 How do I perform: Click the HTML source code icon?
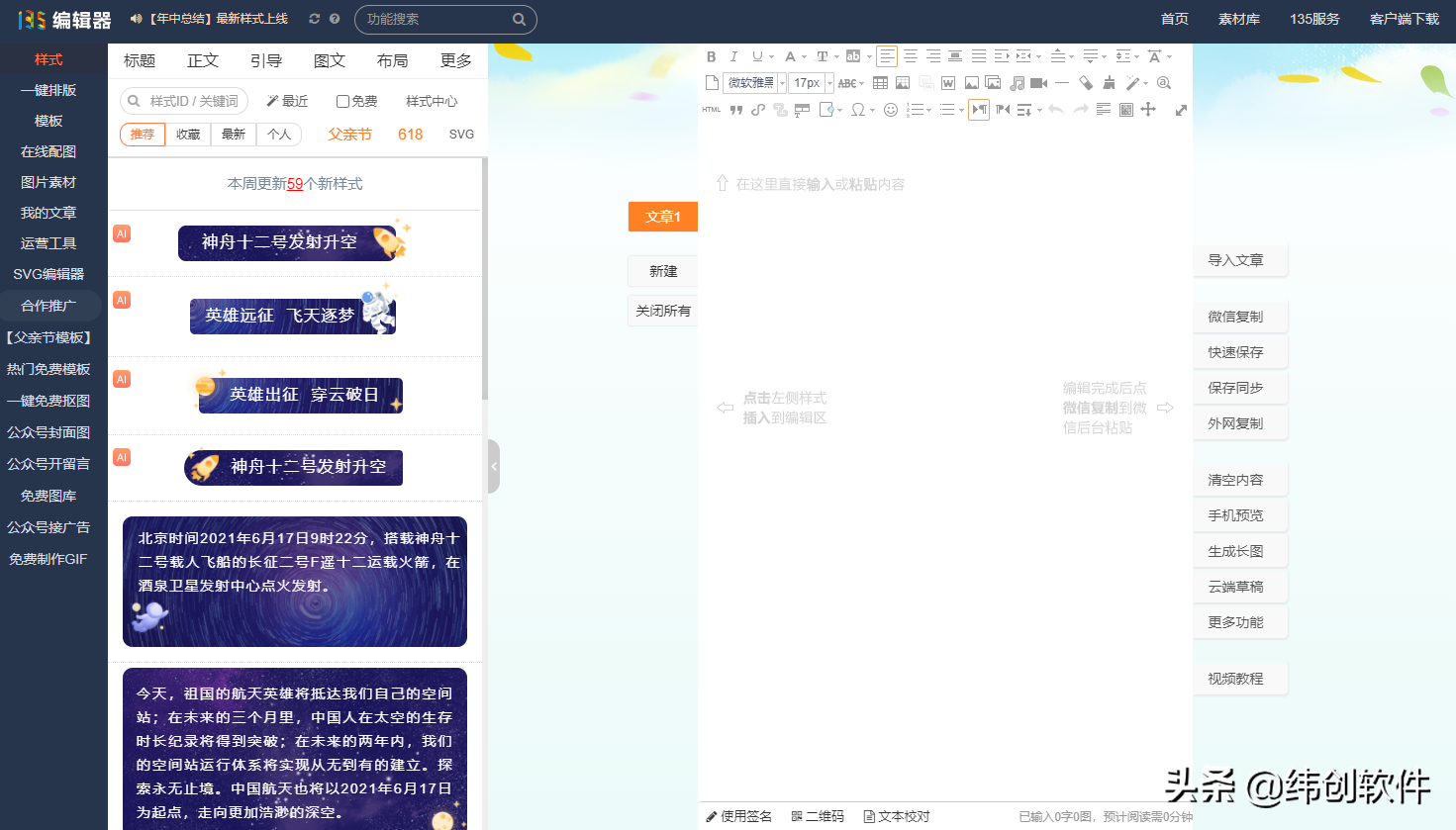[x=710, y=110]
